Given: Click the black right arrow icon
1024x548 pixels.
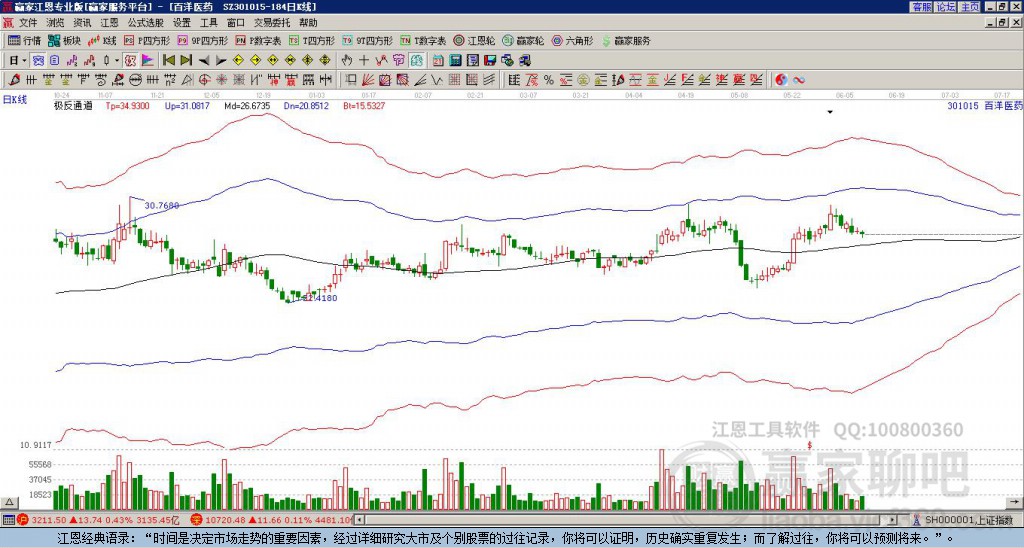Looking at the screenshot, I should tap(221, 60).
